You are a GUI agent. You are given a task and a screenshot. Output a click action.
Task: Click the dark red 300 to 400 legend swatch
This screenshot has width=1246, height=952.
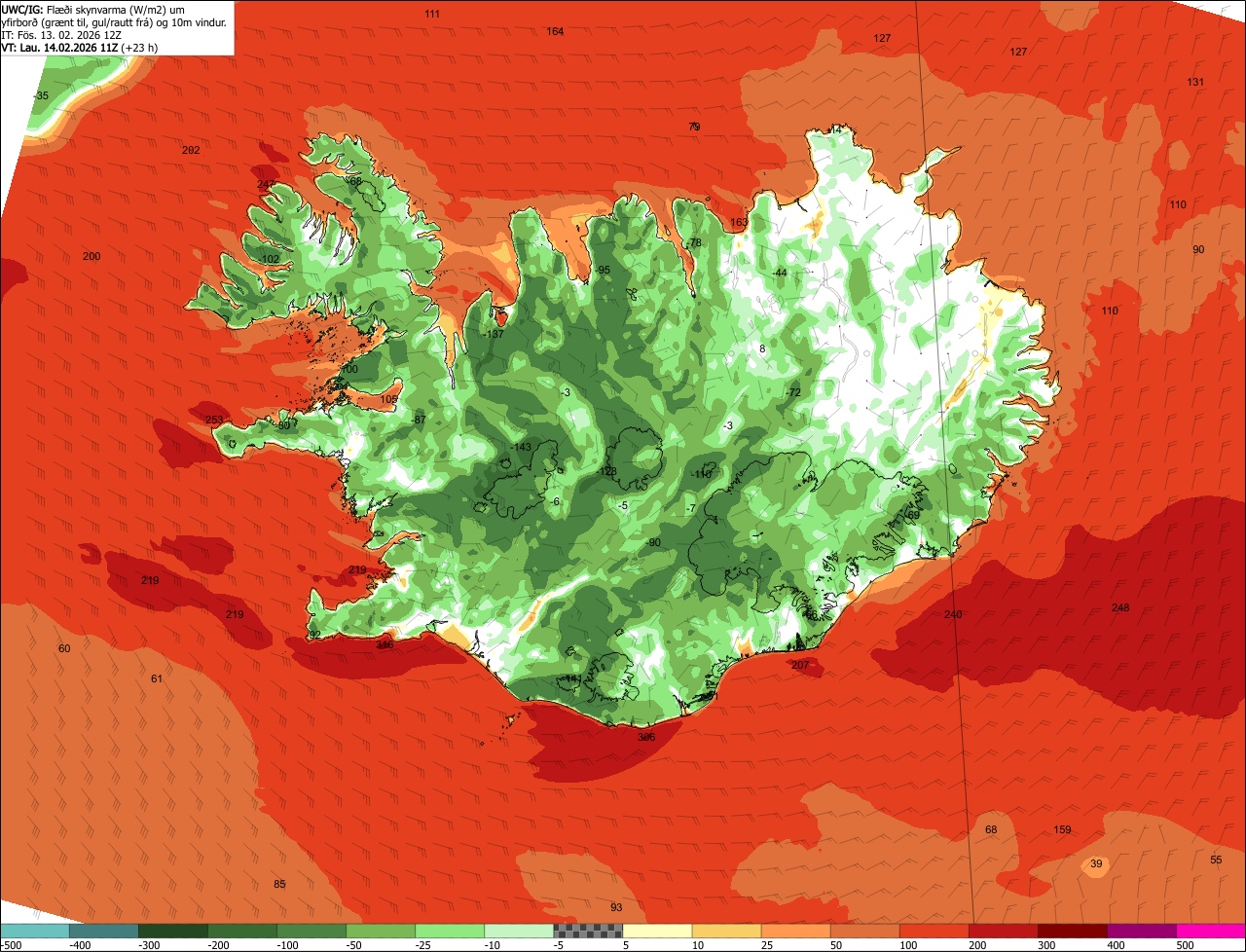pyautogui.click(x=1073, y=931)
